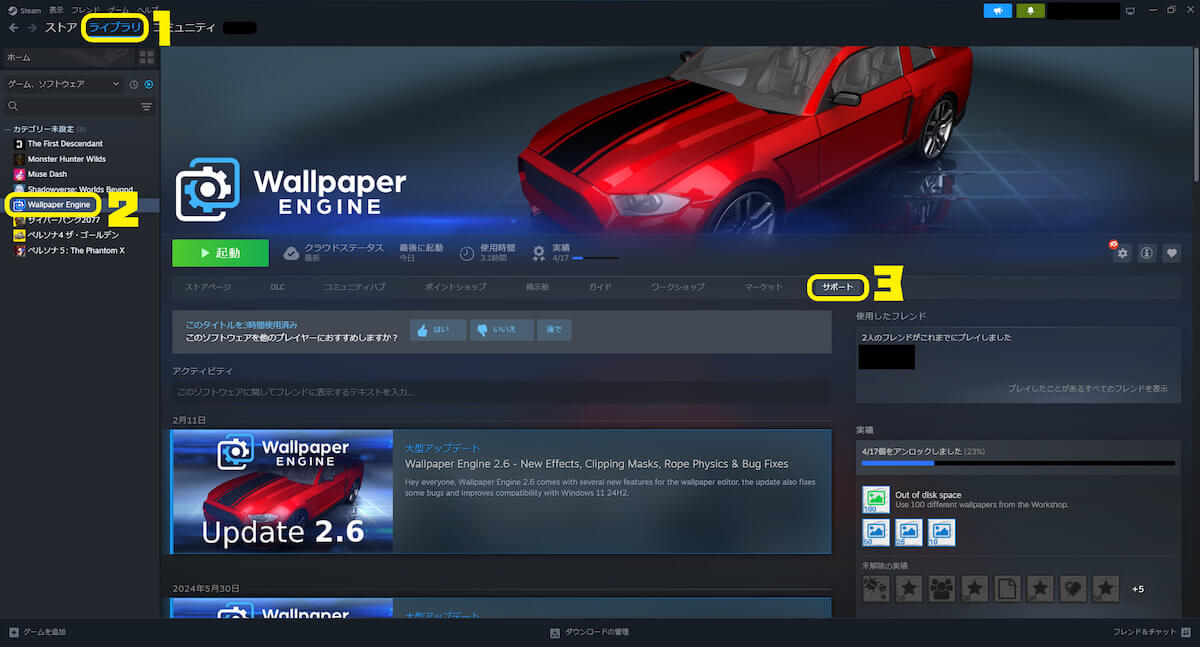Open the DLC tab
This screenshot has height=647, width=1200.
pos(277,287)
